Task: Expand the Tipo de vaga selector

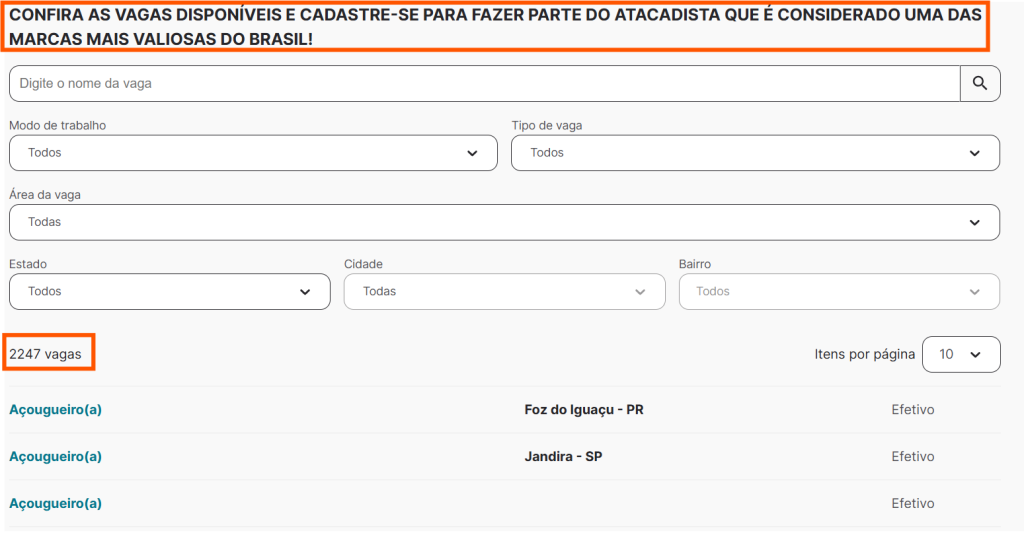Action: coord(755,153)
